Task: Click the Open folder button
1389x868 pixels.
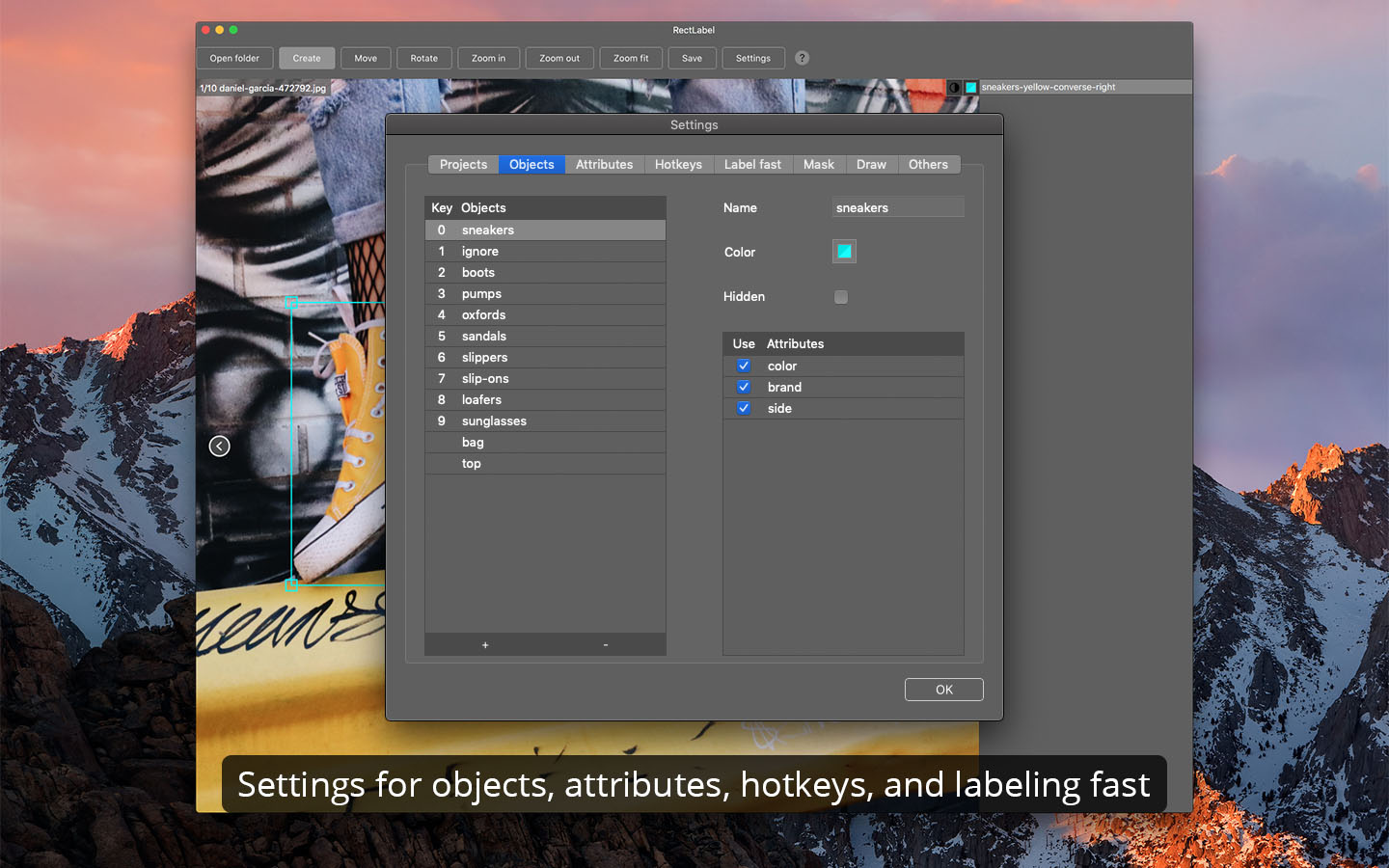Action: [234, 58]
